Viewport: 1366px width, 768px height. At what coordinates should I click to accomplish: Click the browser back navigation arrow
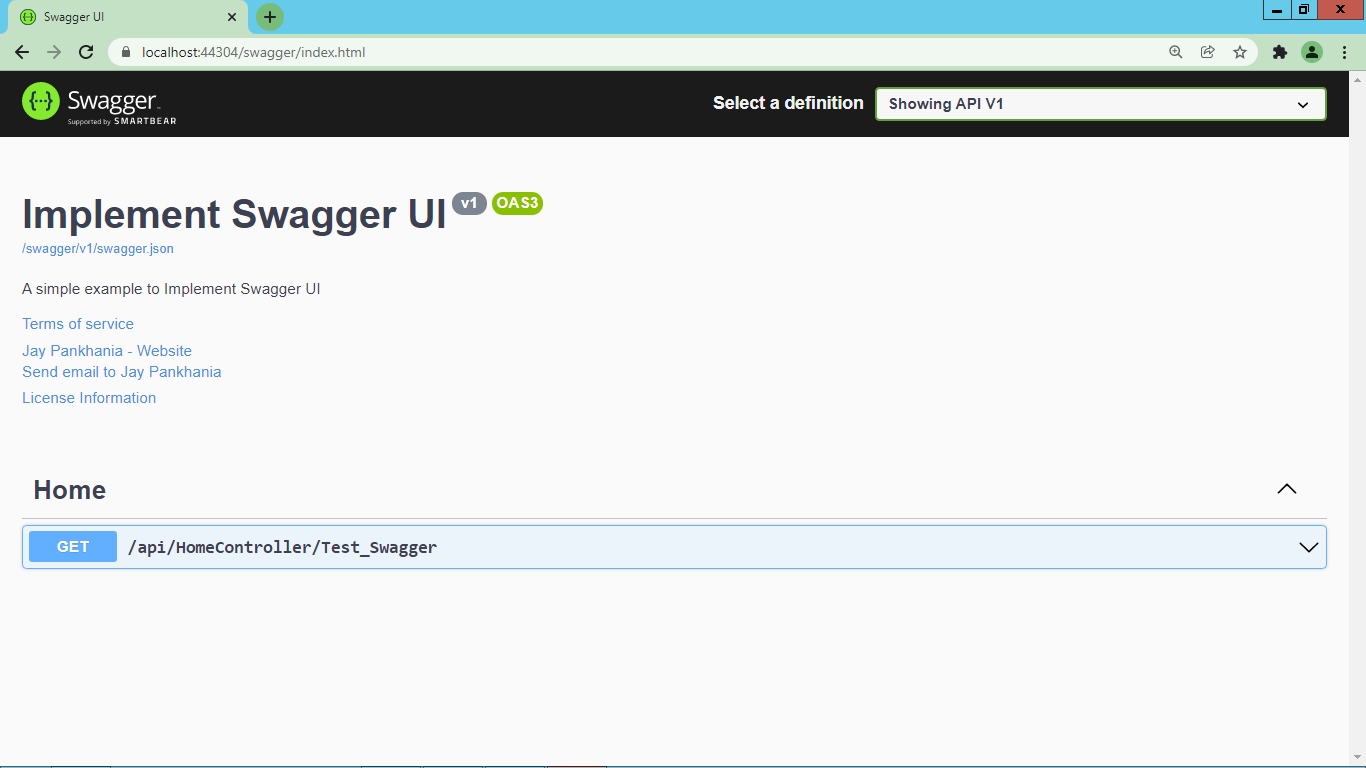22,51
